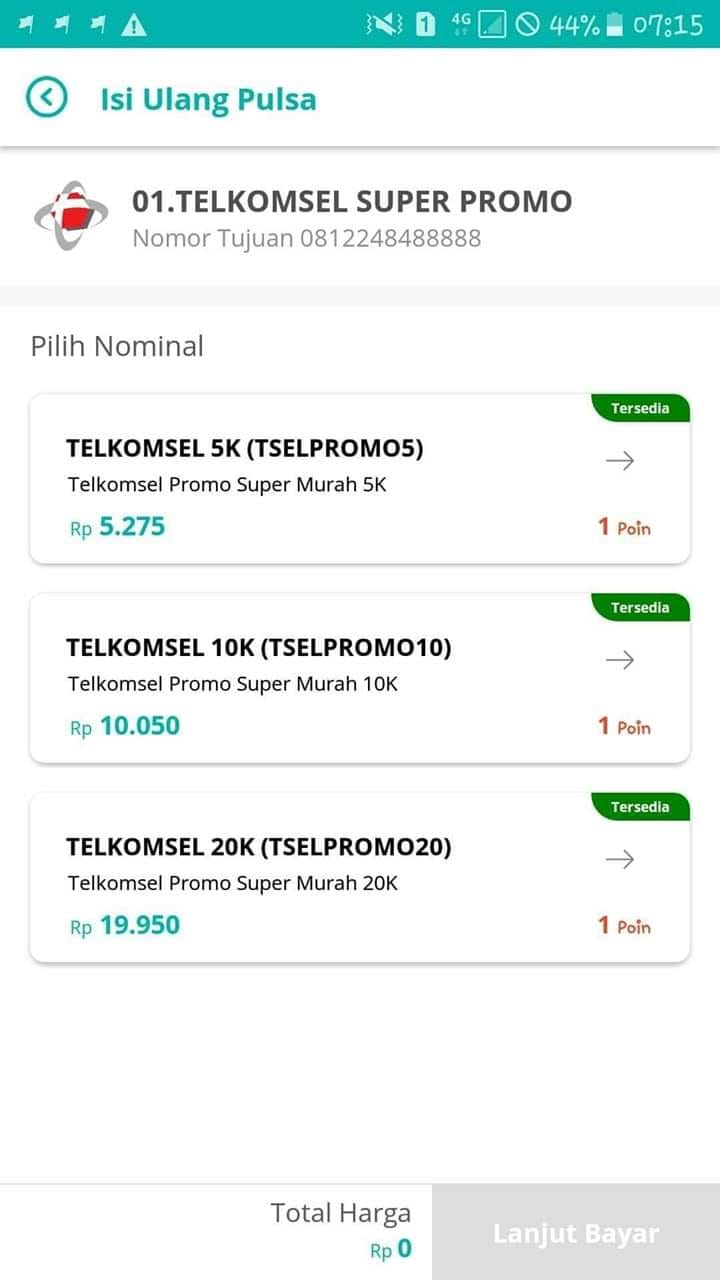Select TELKOMSEL 10K (TSELPROMO10) card
Image resolution: width=720 pixels, height=1280 pixels.
pos(360,678)
